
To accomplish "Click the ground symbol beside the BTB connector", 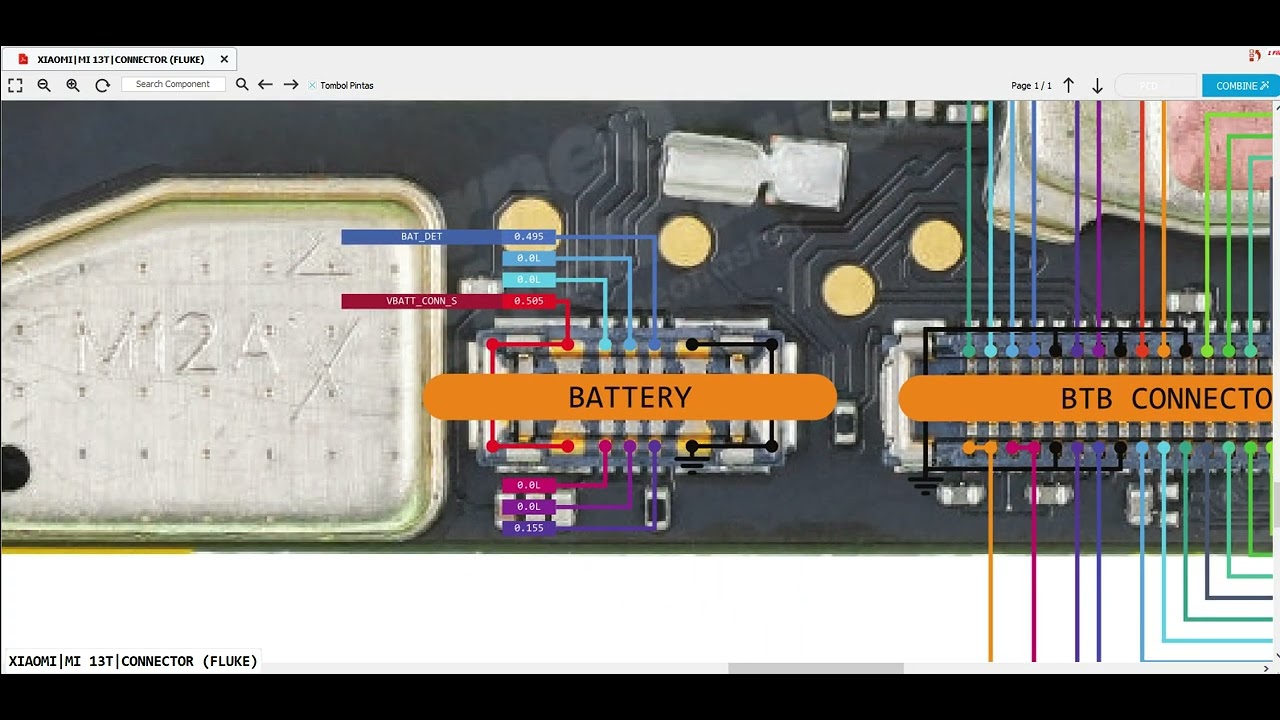I will (925, 486).
